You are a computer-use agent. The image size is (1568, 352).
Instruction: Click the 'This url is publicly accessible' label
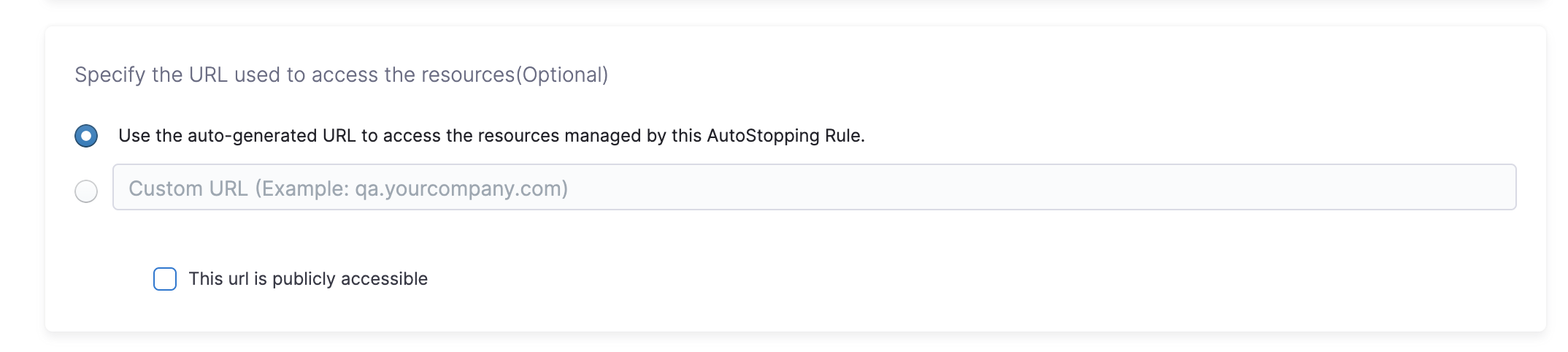point(307,279)
